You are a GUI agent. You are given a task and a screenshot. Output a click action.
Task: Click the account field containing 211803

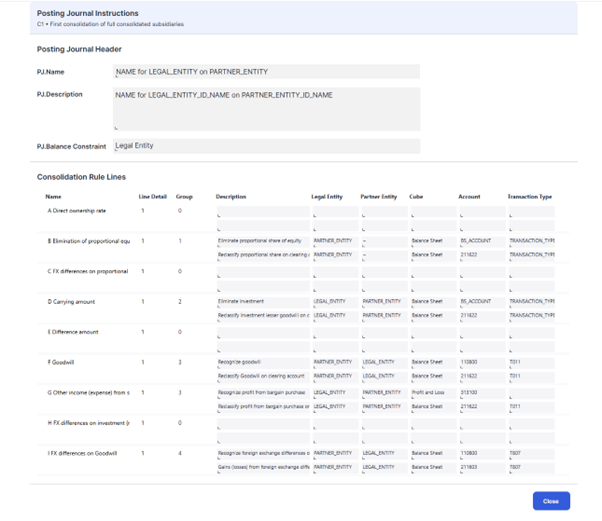point(479,467)
